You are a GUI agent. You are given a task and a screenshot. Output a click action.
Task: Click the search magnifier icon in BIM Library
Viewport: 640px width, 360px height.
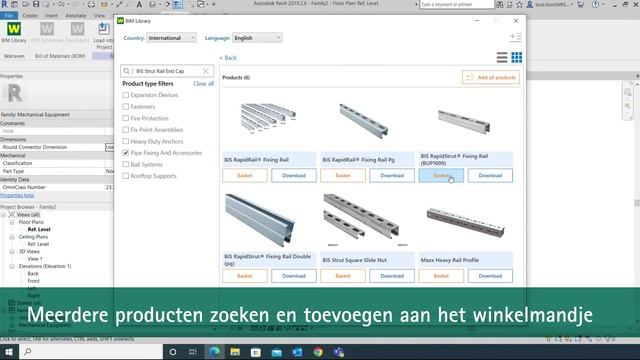coord(127,71)
